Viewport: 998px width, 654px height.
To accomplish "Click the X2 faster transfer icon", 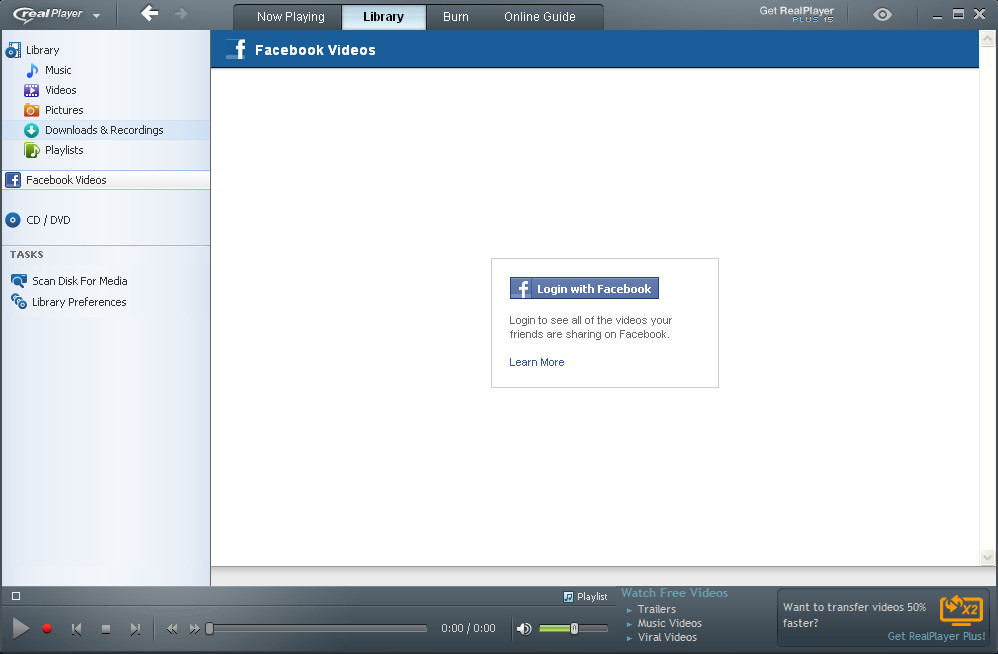I will [x=961, y=611].
